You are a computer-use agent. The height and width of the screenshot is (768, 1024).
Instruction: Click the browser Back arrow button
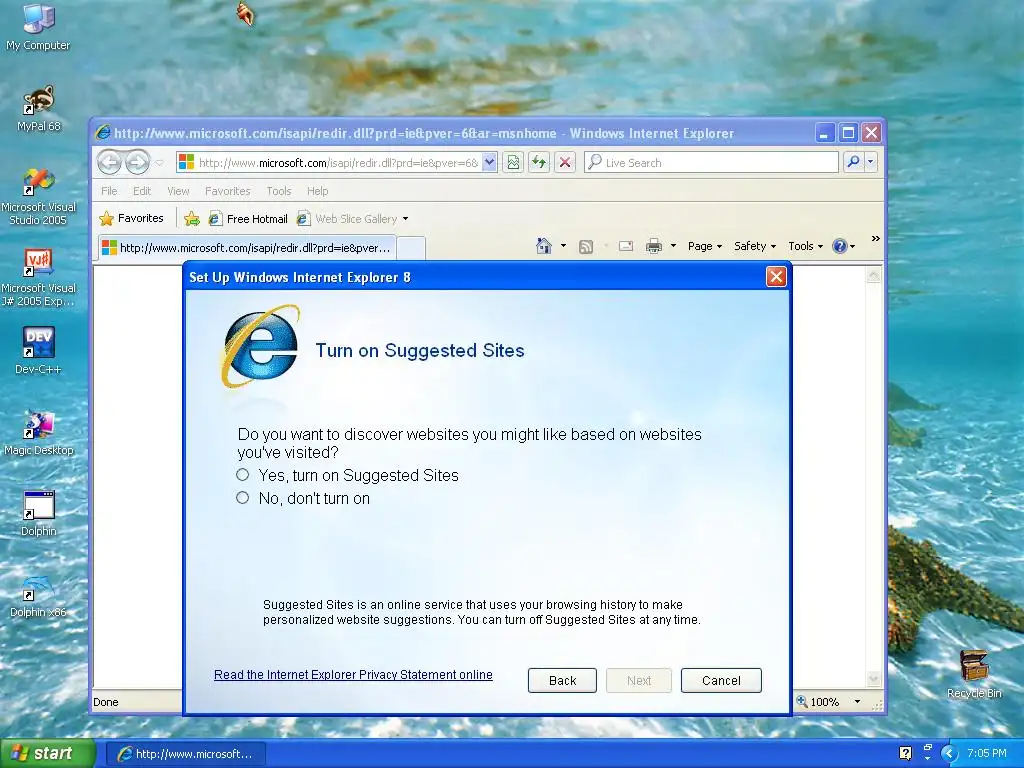pyautogui.click(x=109, y=162)
